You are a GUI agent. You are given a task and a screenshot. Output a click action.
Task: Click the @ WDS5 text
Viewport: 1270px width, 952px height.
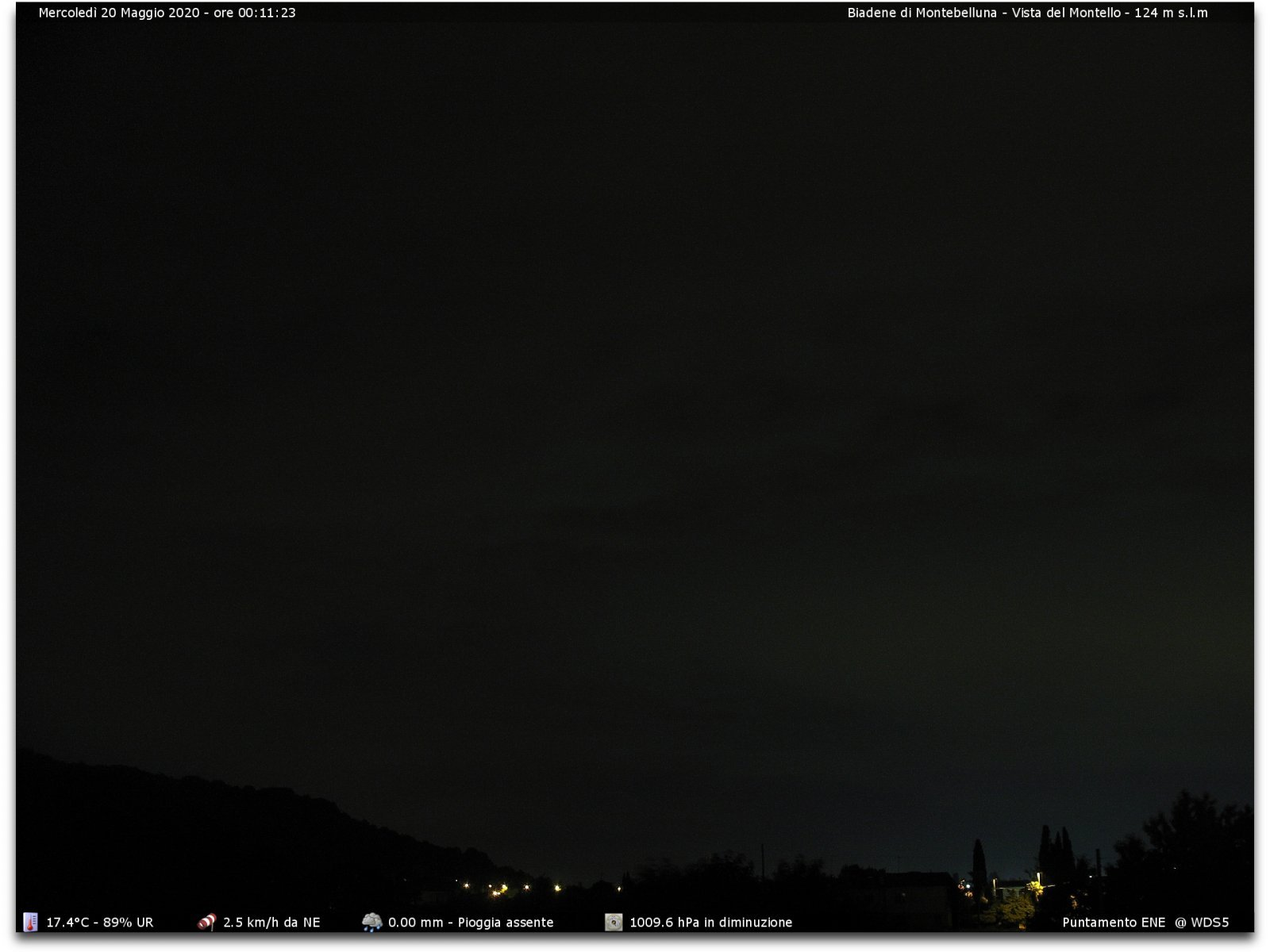coord(1202,923)
